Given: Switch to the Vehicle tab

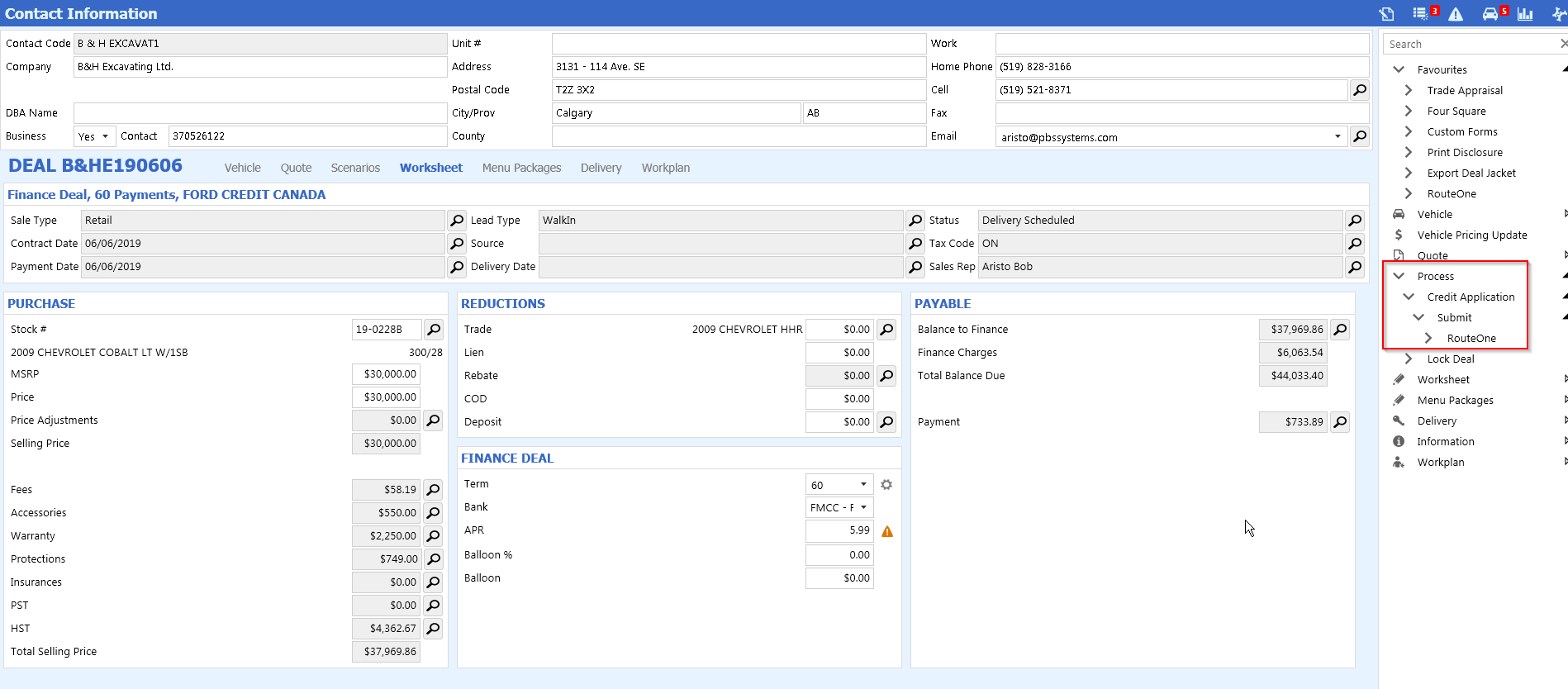Looking at the screenshot, I should (x=242, y=168).
